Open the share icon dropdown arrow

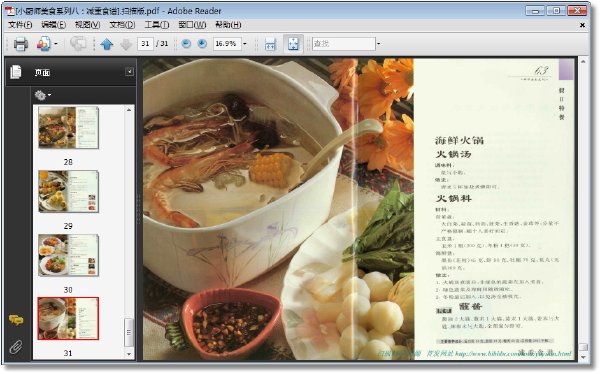[x=56, y=44]
